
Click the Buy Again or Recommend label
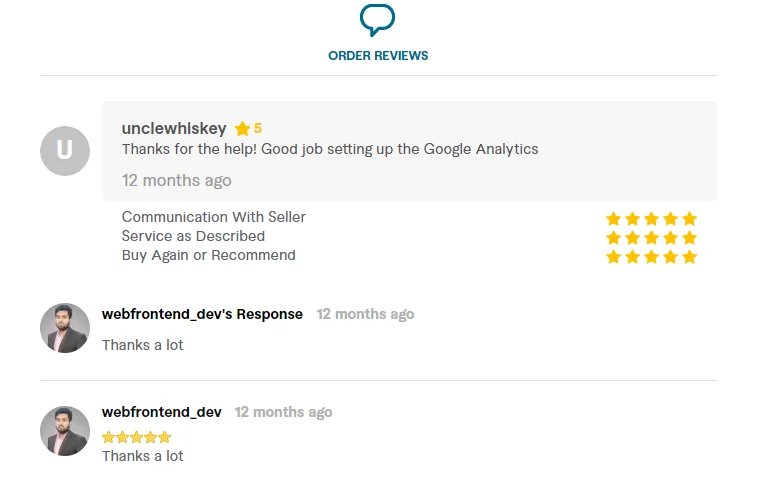209,255
